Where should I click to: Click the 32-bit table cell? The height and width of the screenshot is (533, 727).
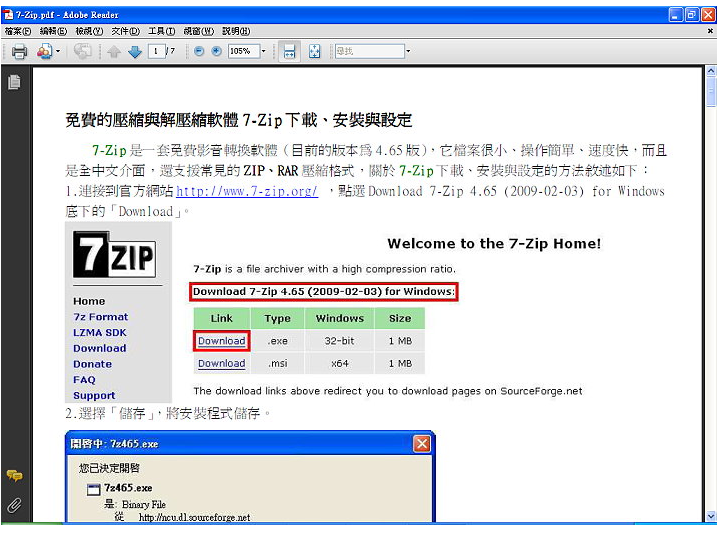point(339,341)
